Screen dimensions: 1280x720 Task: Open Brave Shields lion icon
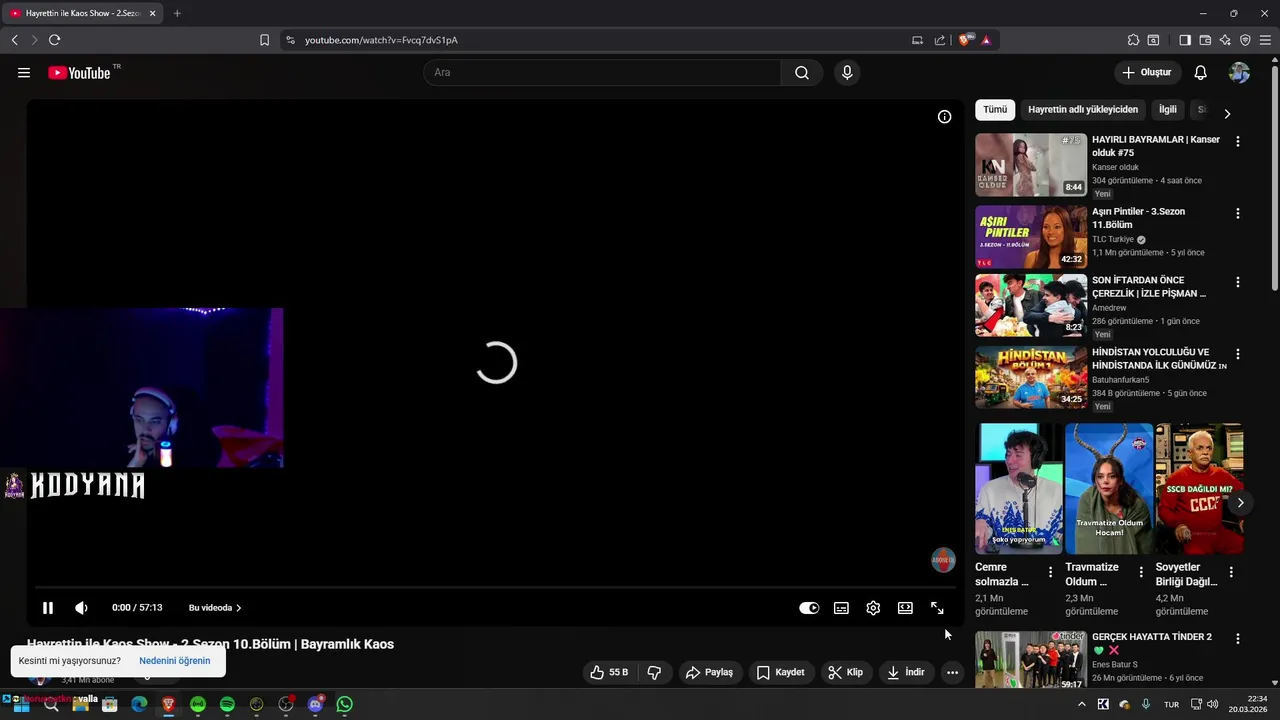click(x=965, y=40)
